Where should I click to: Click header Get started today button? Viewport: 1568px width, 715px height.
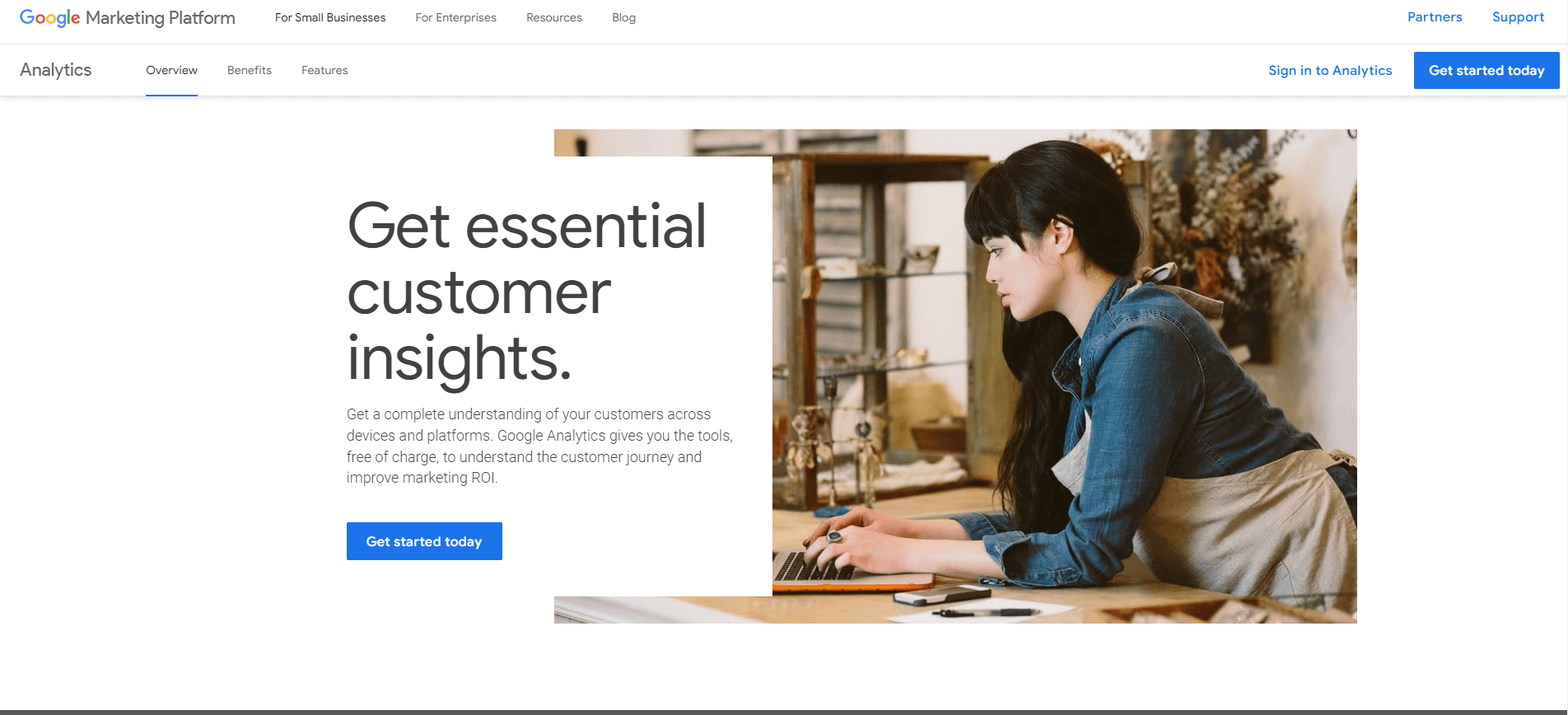[x=1486, y=70]
